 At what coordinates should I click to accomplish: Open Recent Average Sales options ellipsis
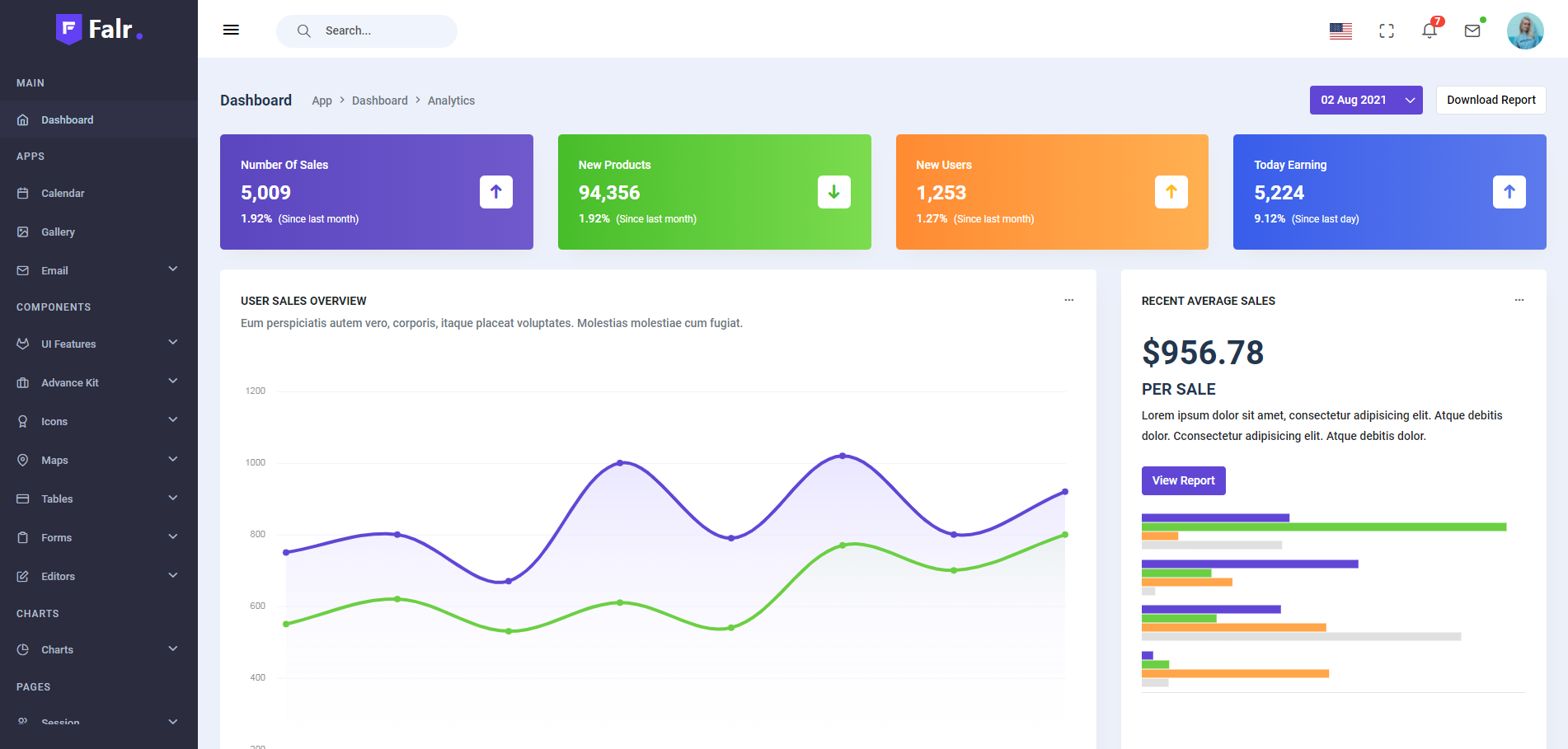coord(1519,300)
